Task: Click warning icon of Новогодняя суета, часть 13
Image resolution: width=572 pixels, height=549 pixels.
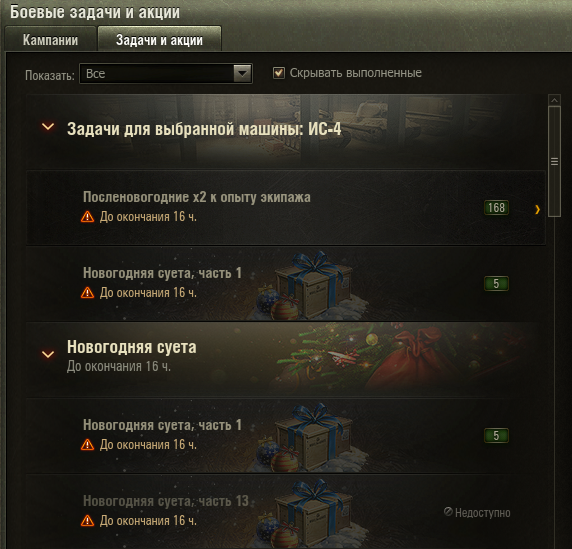Action: pyautogui.click(x=87, y=521)
